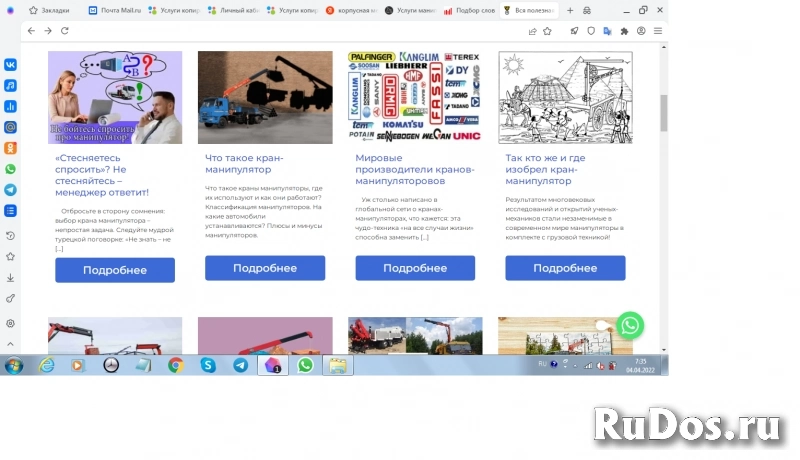The image size is (800, 460).
Task: Switch to the Подбор слов tab
Action: (x=466, y=10)
